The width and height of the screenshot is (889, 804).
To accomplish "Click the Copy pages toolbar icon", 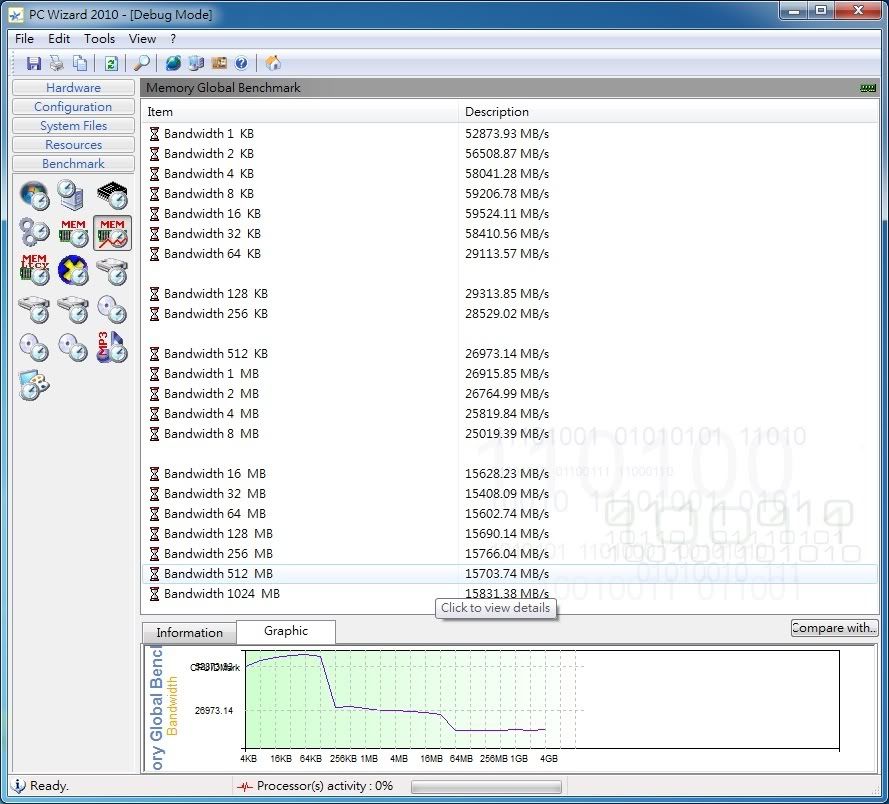I will coord(80,63).
